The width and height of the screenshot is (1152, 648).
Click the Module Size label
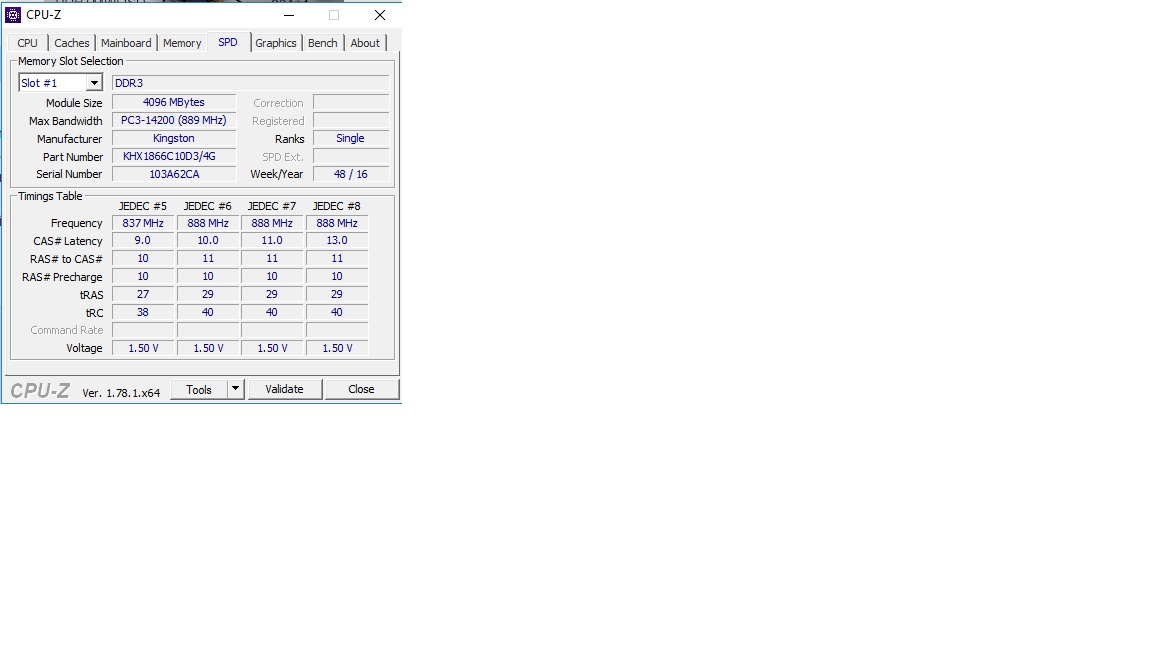click(74, 103)
